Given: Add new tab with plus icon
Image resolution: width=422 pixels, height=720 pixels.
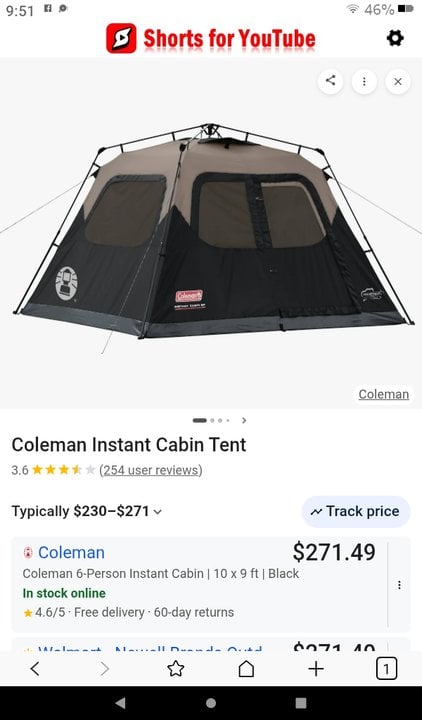Looking at the screenshot, I should coord(316,669).
